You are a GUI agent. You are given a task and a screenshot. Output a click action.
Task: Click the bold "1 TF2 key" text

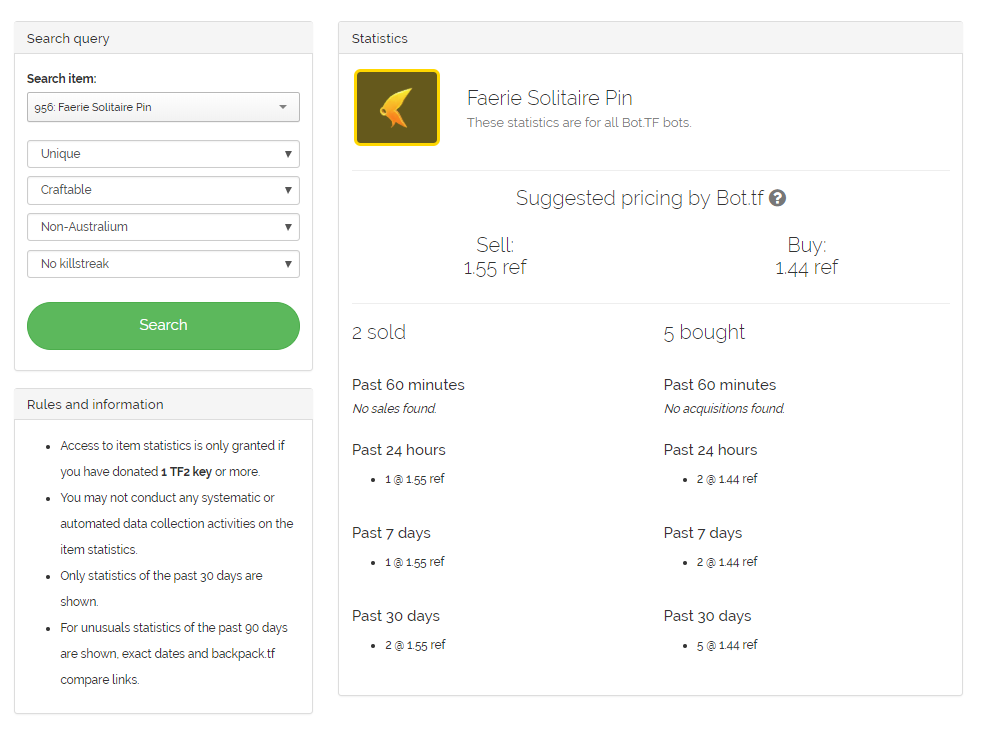186,472
